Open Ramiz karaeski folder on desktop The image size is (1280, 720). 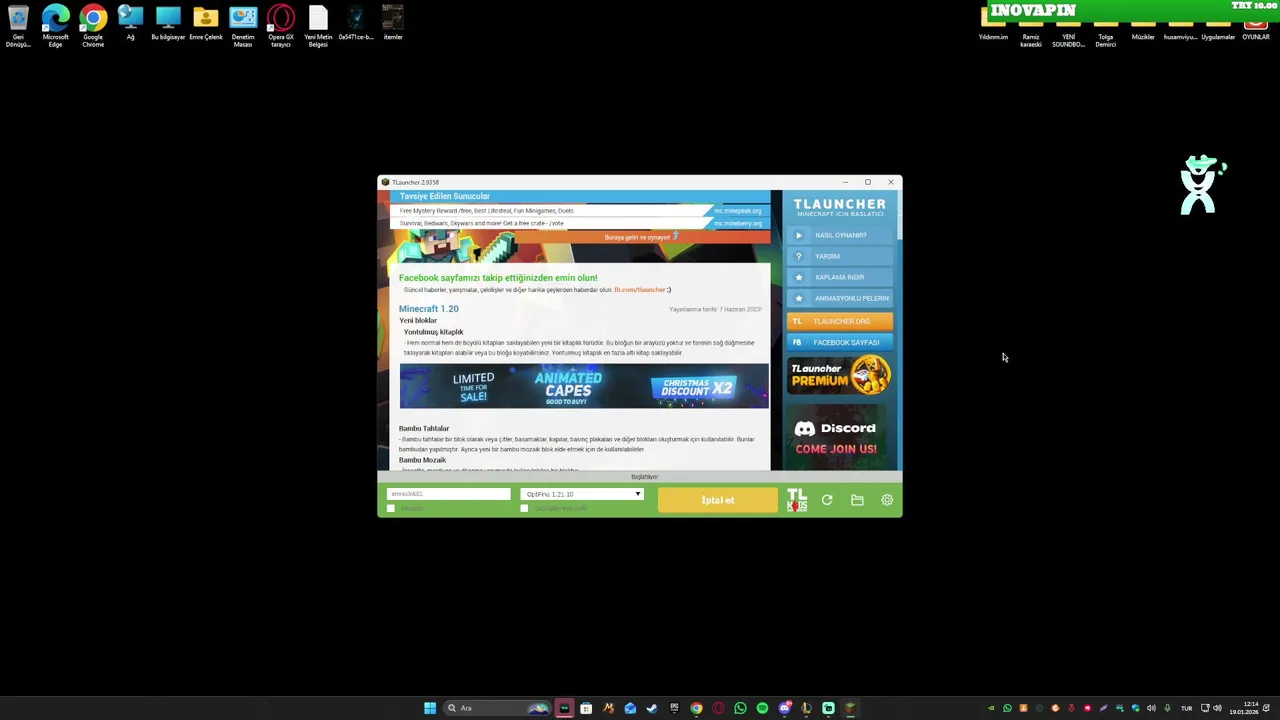pos(1030,35)
